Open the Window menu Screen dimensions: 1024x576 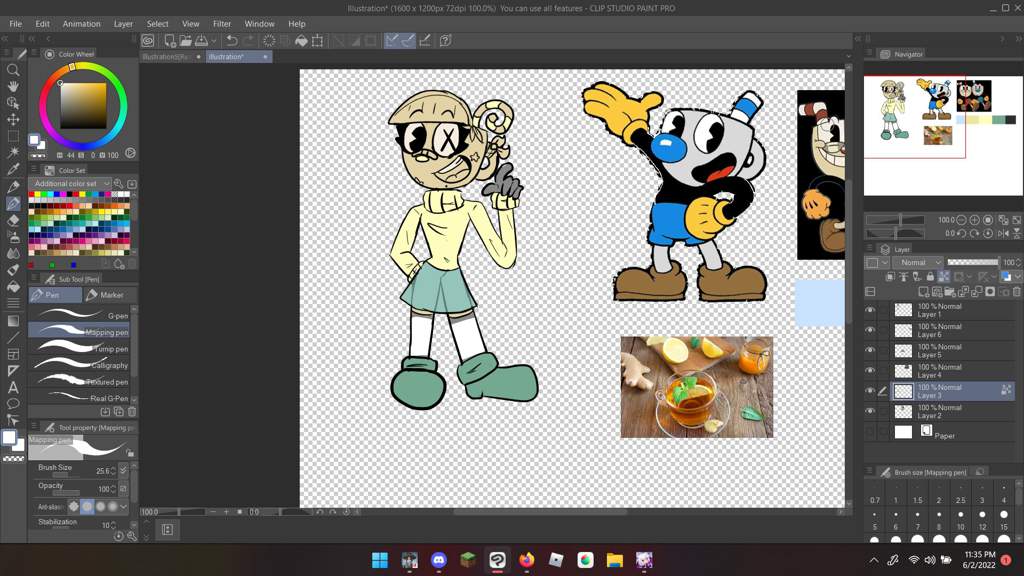click(x=259, y=24)
